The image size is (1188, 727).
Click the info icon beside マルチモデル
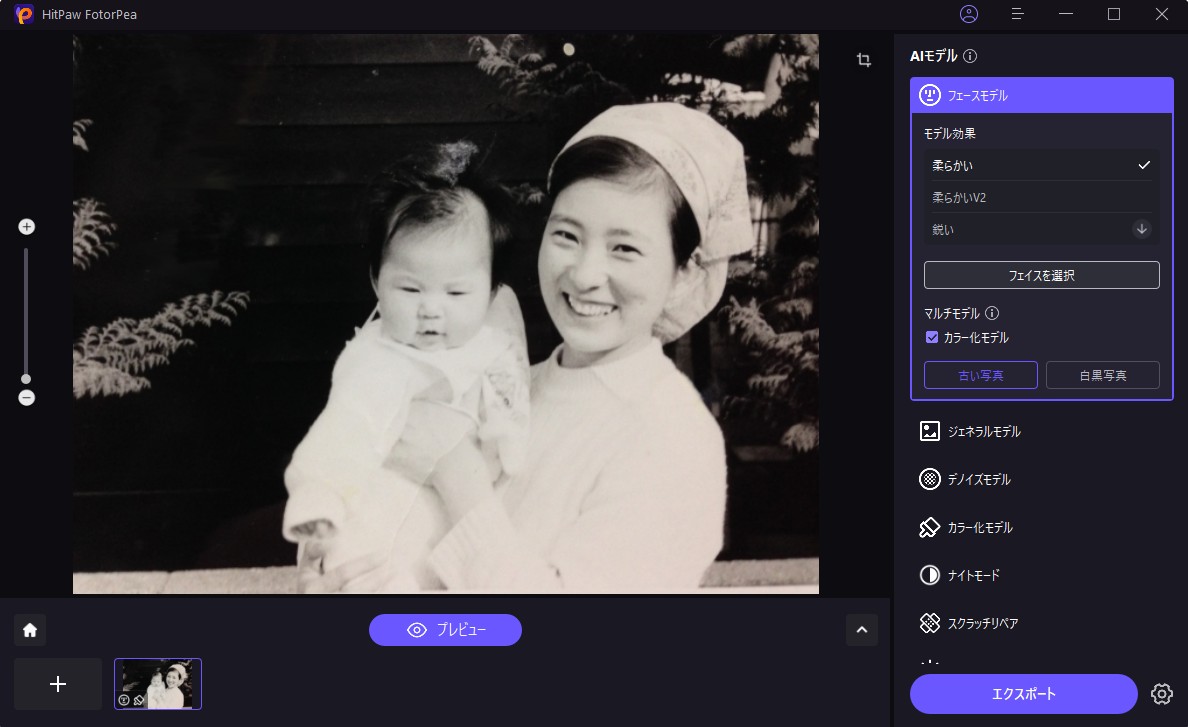(992, 314)
